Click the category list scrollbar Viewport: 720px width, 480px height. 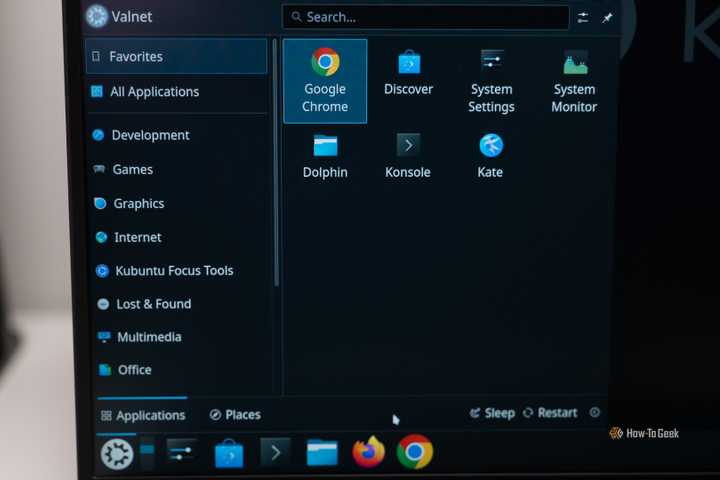click(x=276, y=163)
